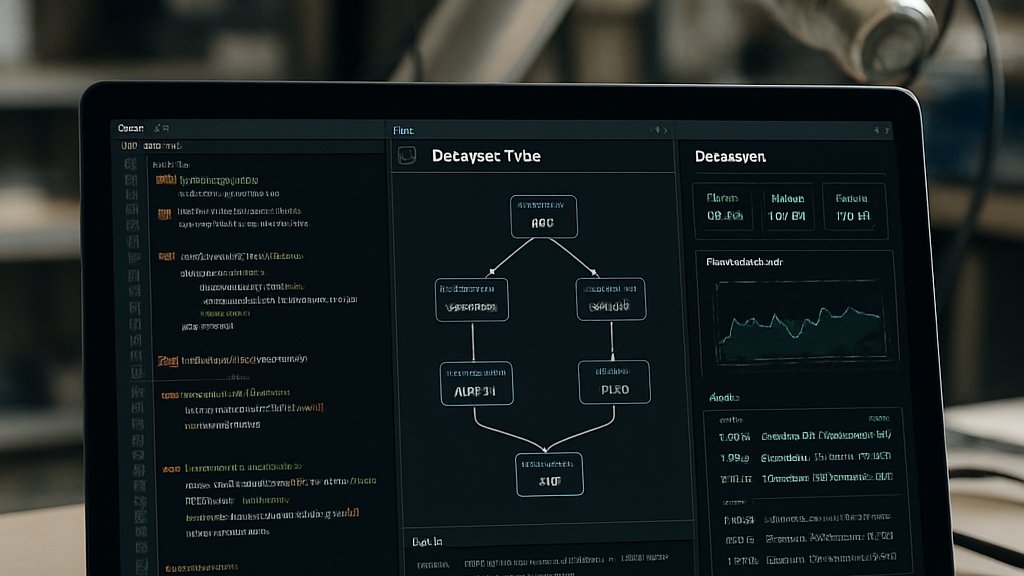Select the list row starting with 1.99
This screenshot has width=1024, height=576.
[805, 457]
